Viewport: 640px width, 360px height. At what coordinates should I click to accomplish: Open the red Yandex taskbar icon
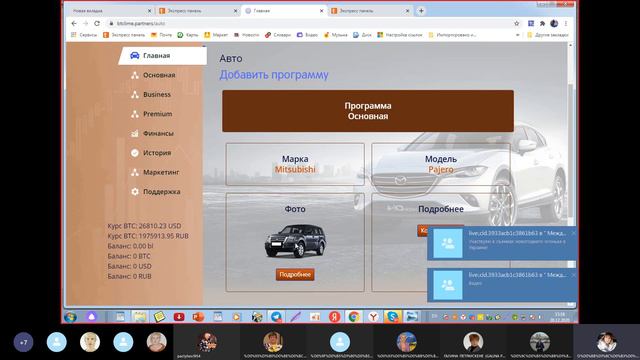coord(334,317)
